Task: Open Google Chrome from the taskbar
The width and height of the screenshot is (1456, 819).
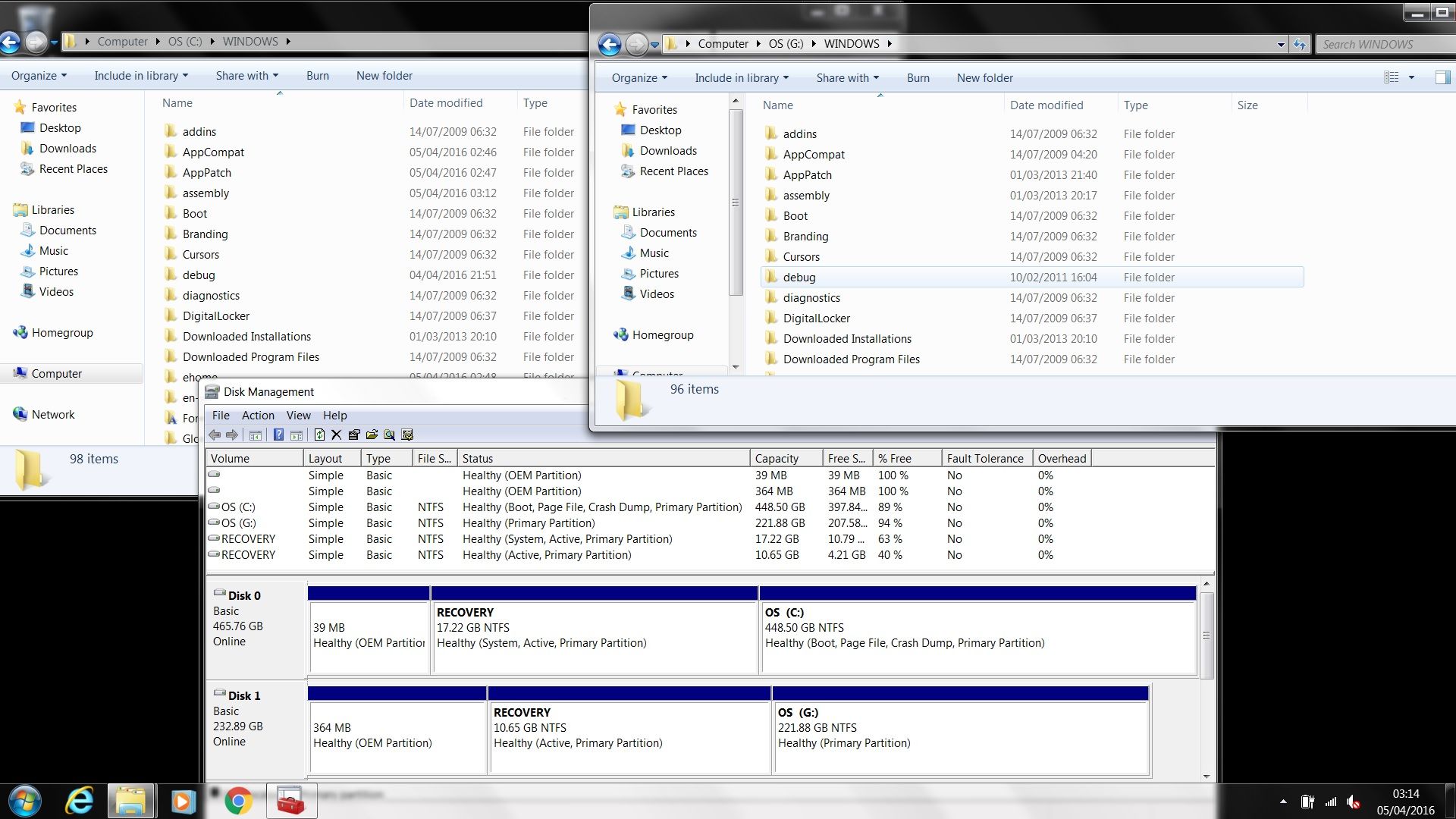Action: pyautogui.click(x=238, y=801)
